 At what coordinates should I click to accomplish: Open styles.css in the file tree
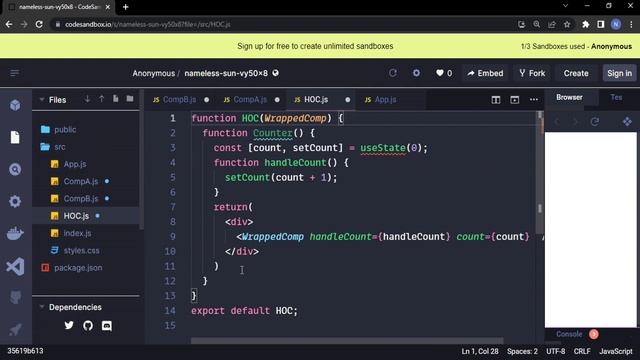click(81, 250)
